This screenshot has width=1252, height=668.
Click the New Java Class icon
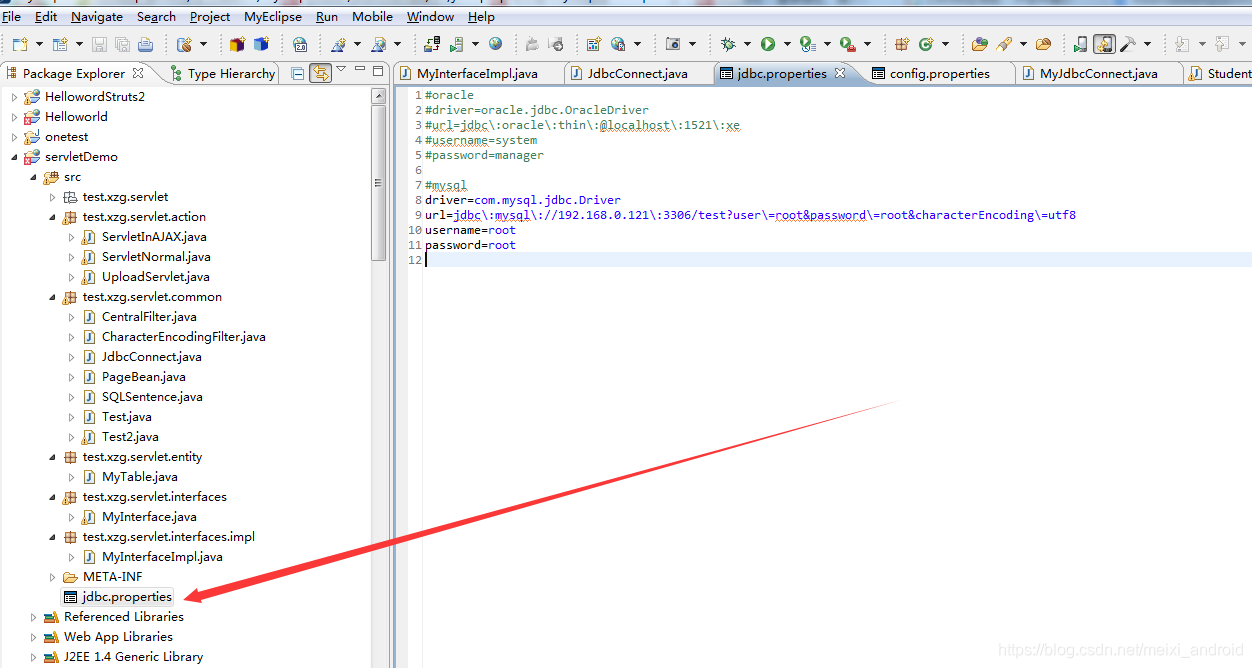(x=926, y=44)
